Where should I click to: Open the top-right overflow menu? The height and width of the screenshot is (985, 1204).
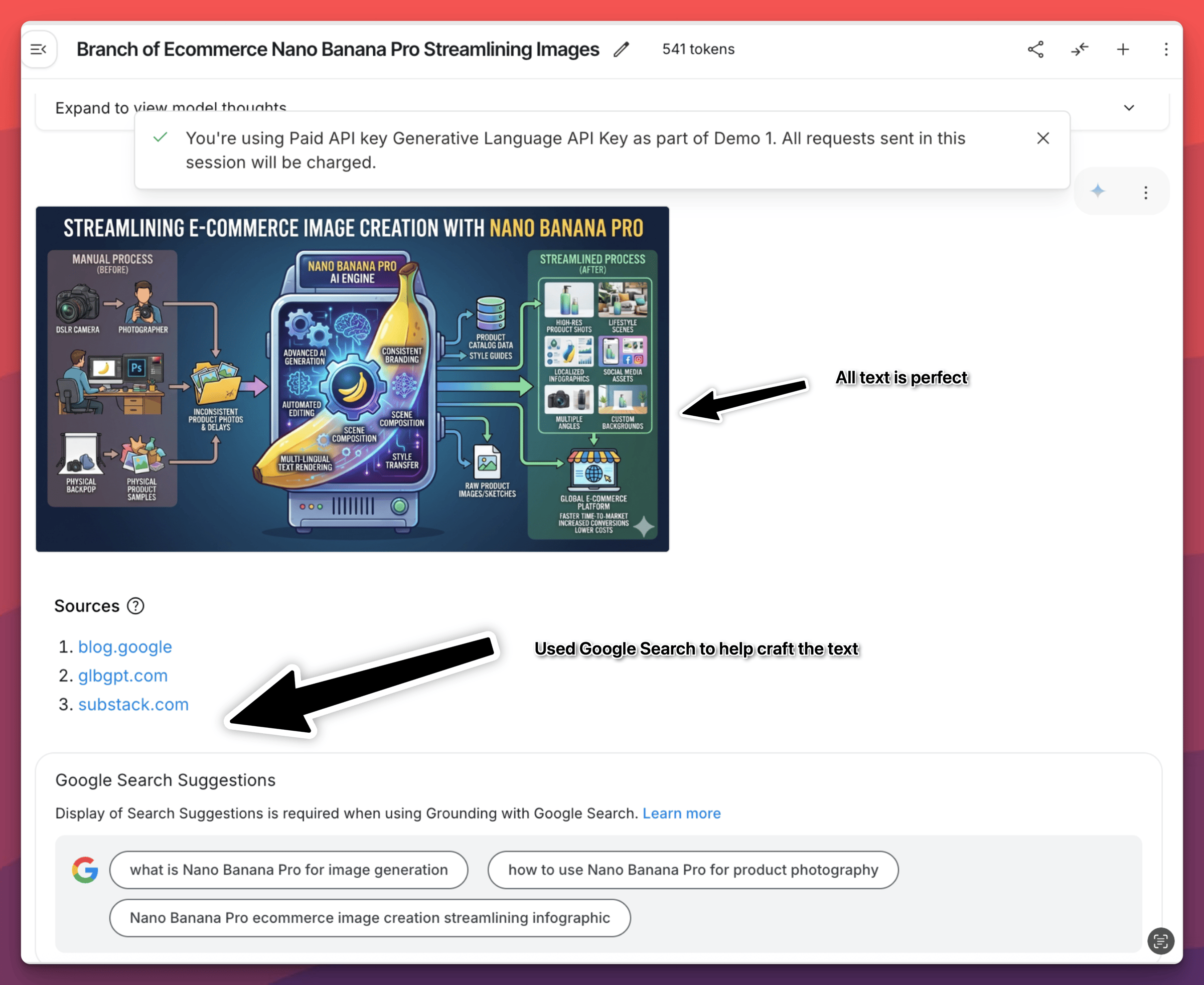[x=1166, y=49]
